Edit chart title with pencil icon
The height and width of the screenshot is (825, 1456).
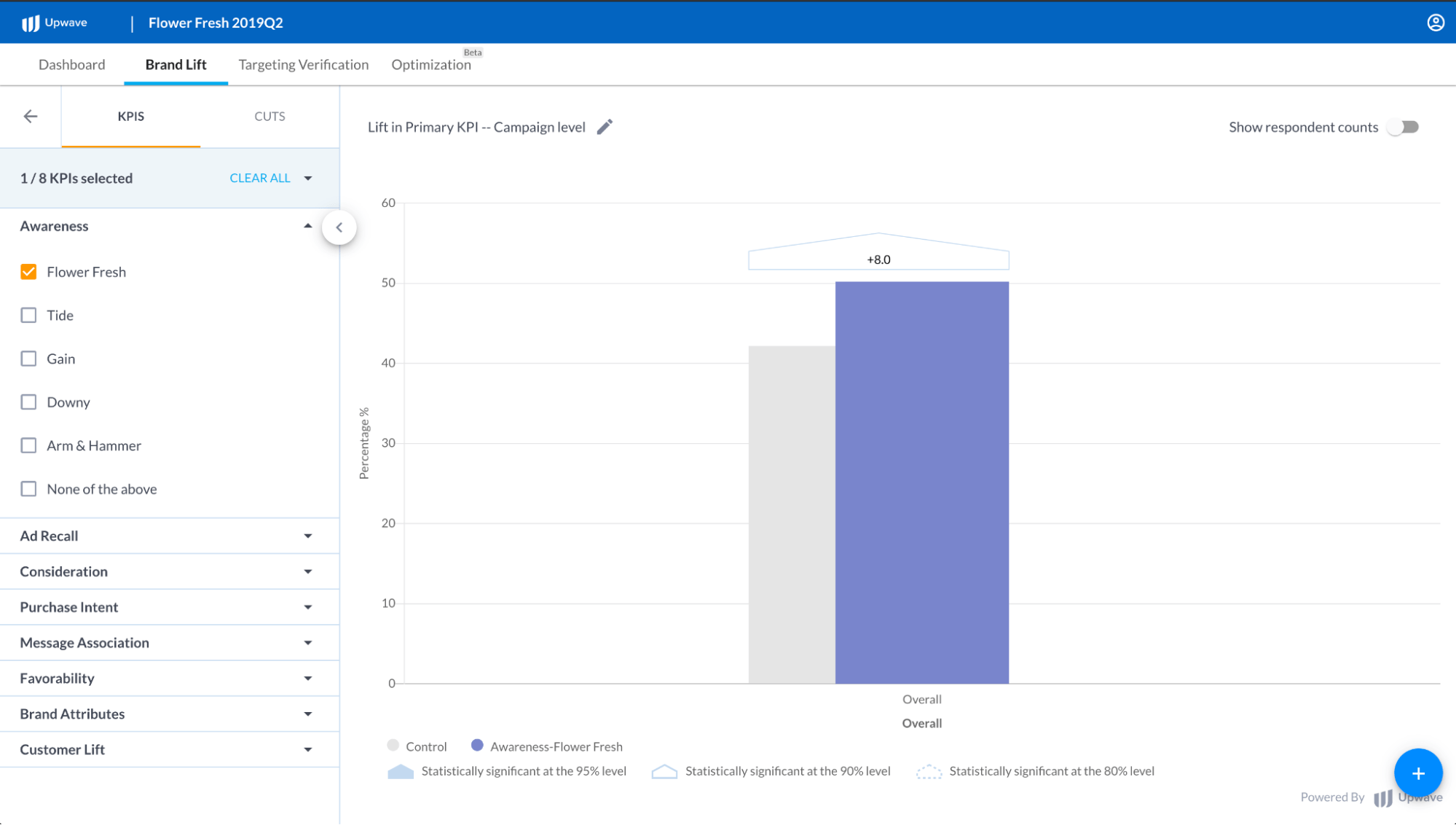(x=605, y=127)
